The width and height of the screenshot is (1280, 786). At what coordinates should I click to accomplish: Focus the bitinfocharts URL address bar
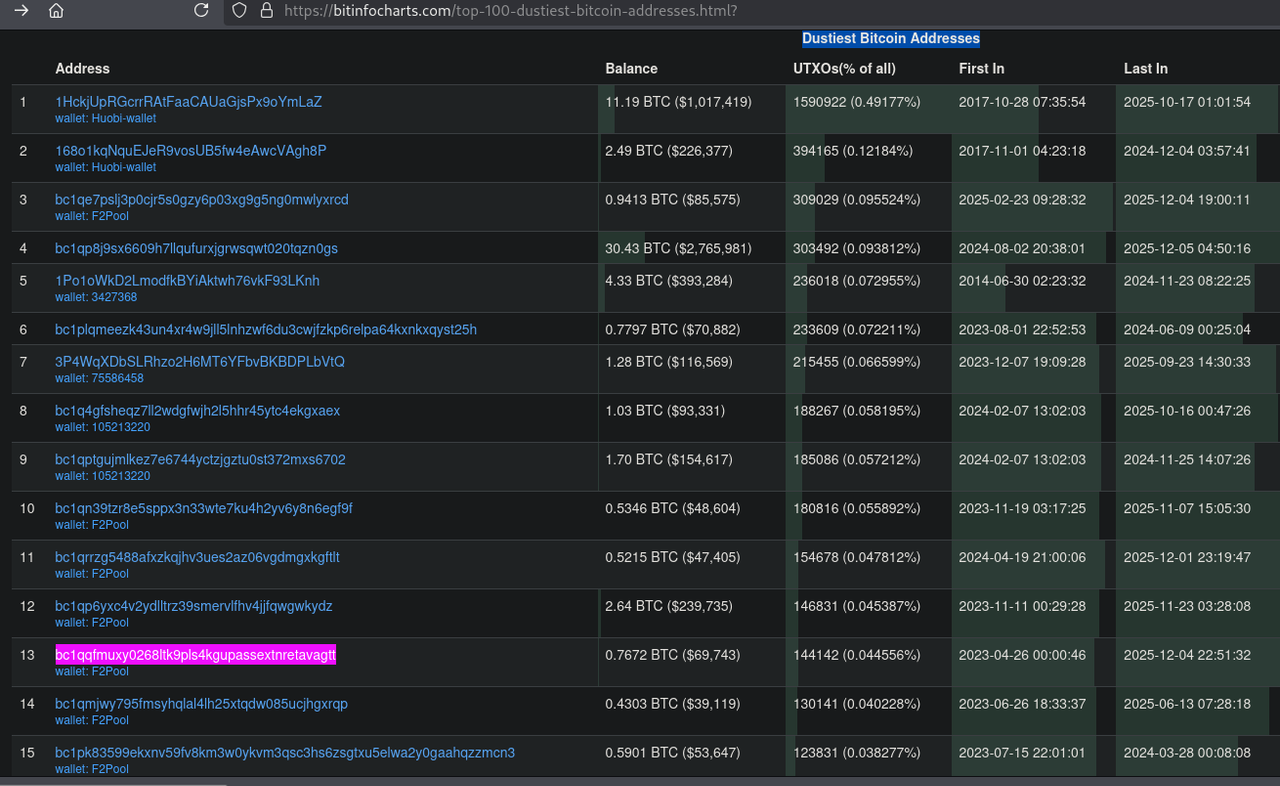510,11
